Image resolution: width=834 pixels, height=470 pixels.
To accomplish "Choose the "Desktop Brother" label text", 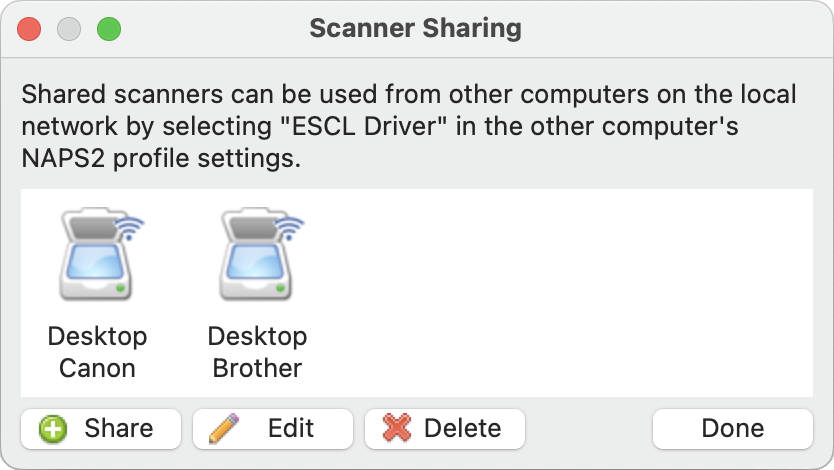I will click(x=257, y=352).
